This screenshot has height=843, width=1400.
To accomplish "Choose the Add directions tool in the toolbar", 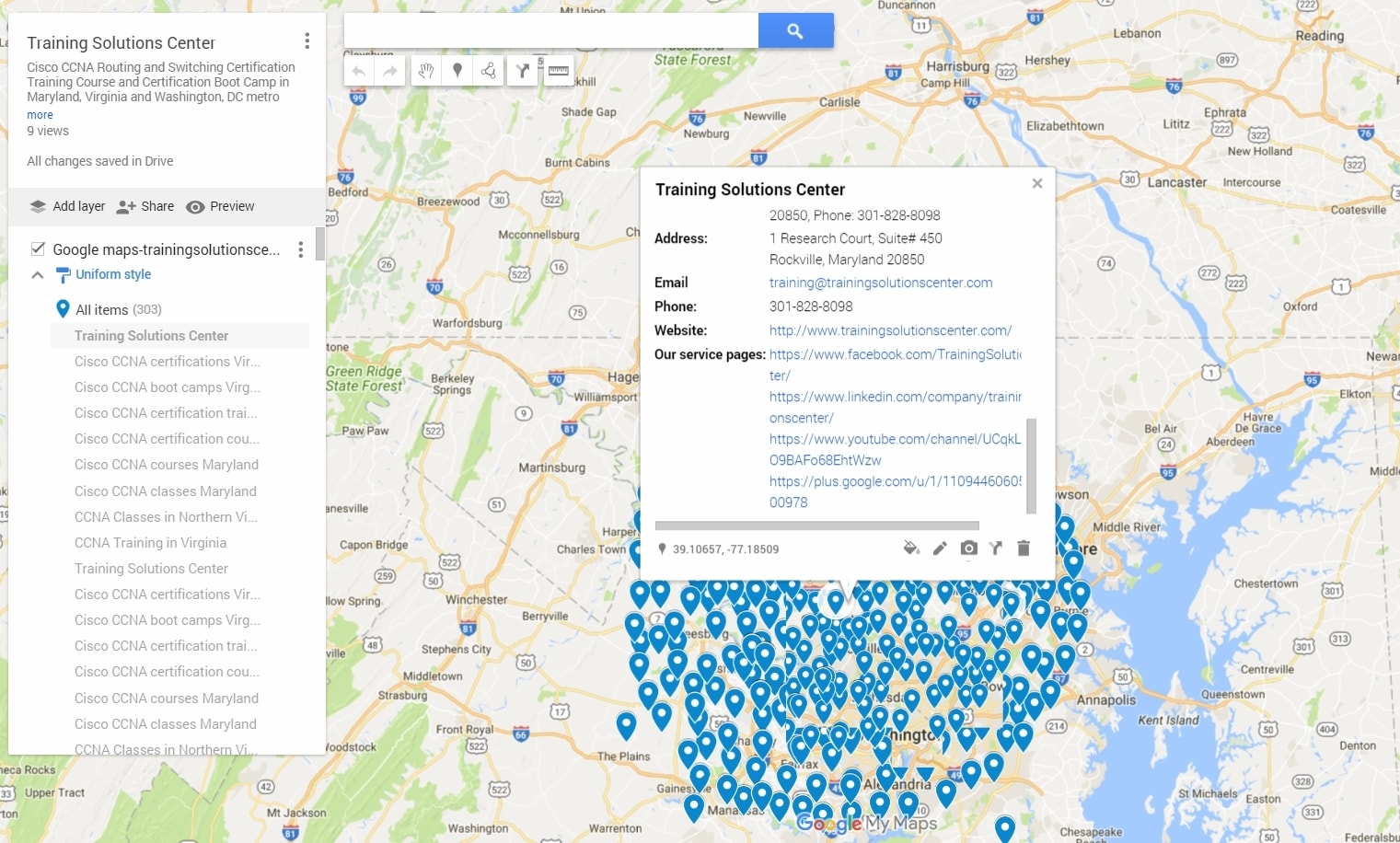I will 523,71.
